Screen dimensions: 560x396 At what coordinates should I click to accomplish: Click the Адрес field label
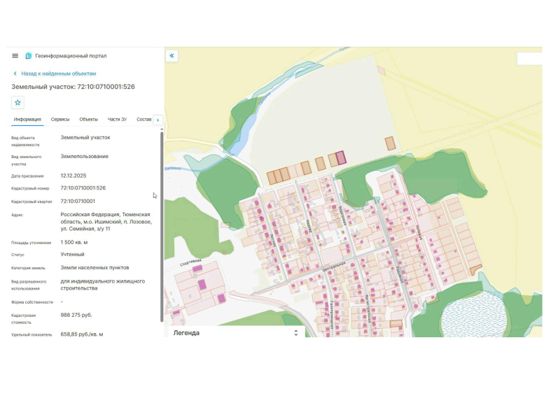17,215
